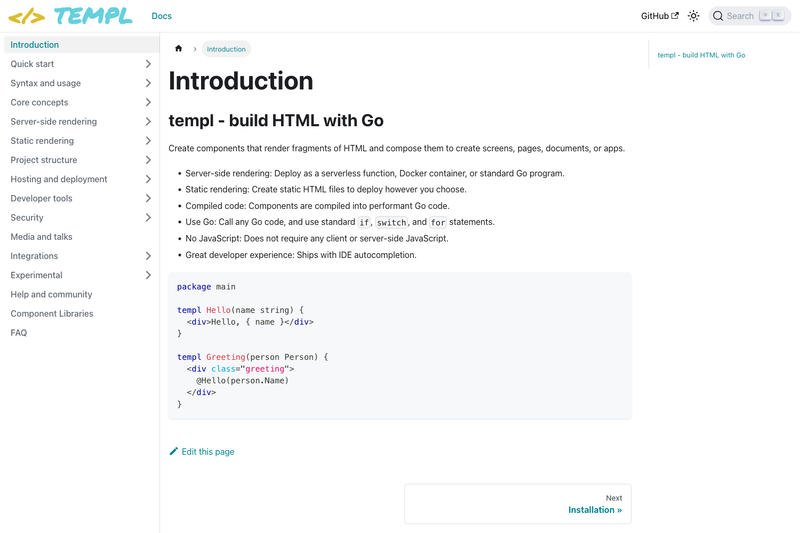Click the 'Great developer experience' bullet text
Screen dimensions: 800x533
(x=301, y=255)
